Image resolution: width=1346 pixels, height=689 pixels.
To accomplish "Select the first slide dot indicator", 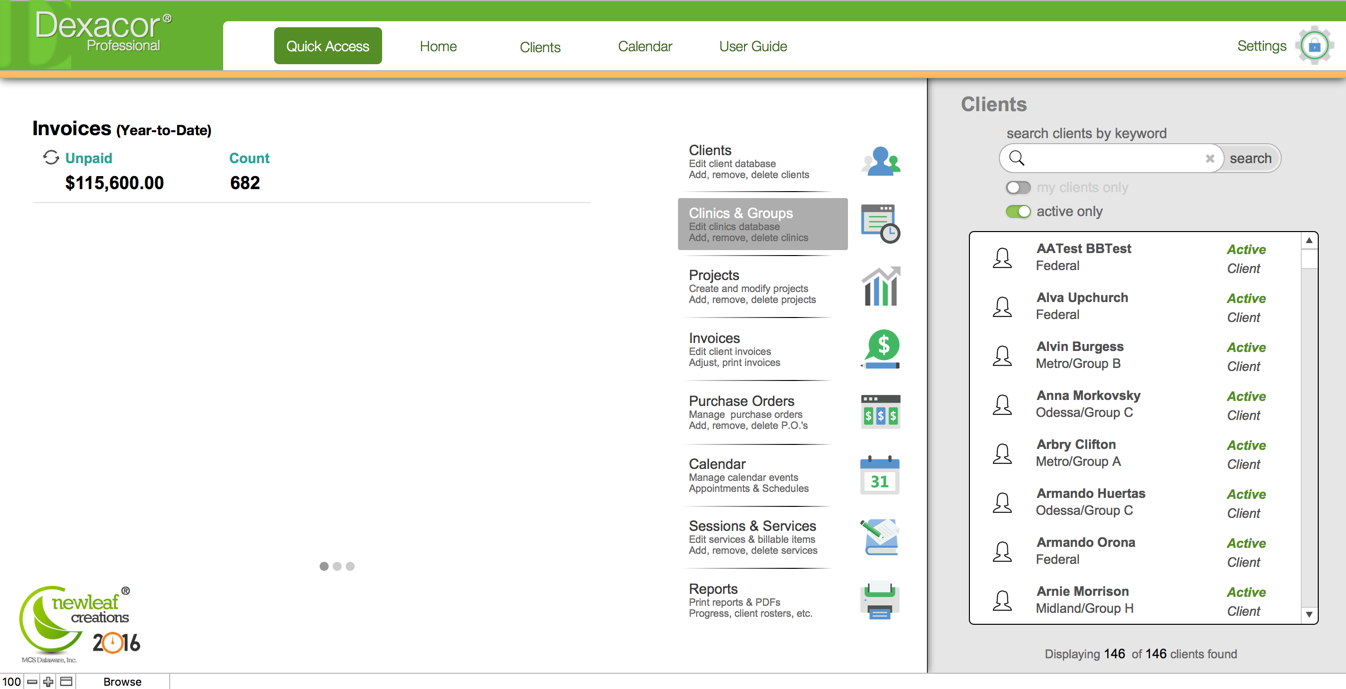I will pyautogui.click(x=324, y=566).
